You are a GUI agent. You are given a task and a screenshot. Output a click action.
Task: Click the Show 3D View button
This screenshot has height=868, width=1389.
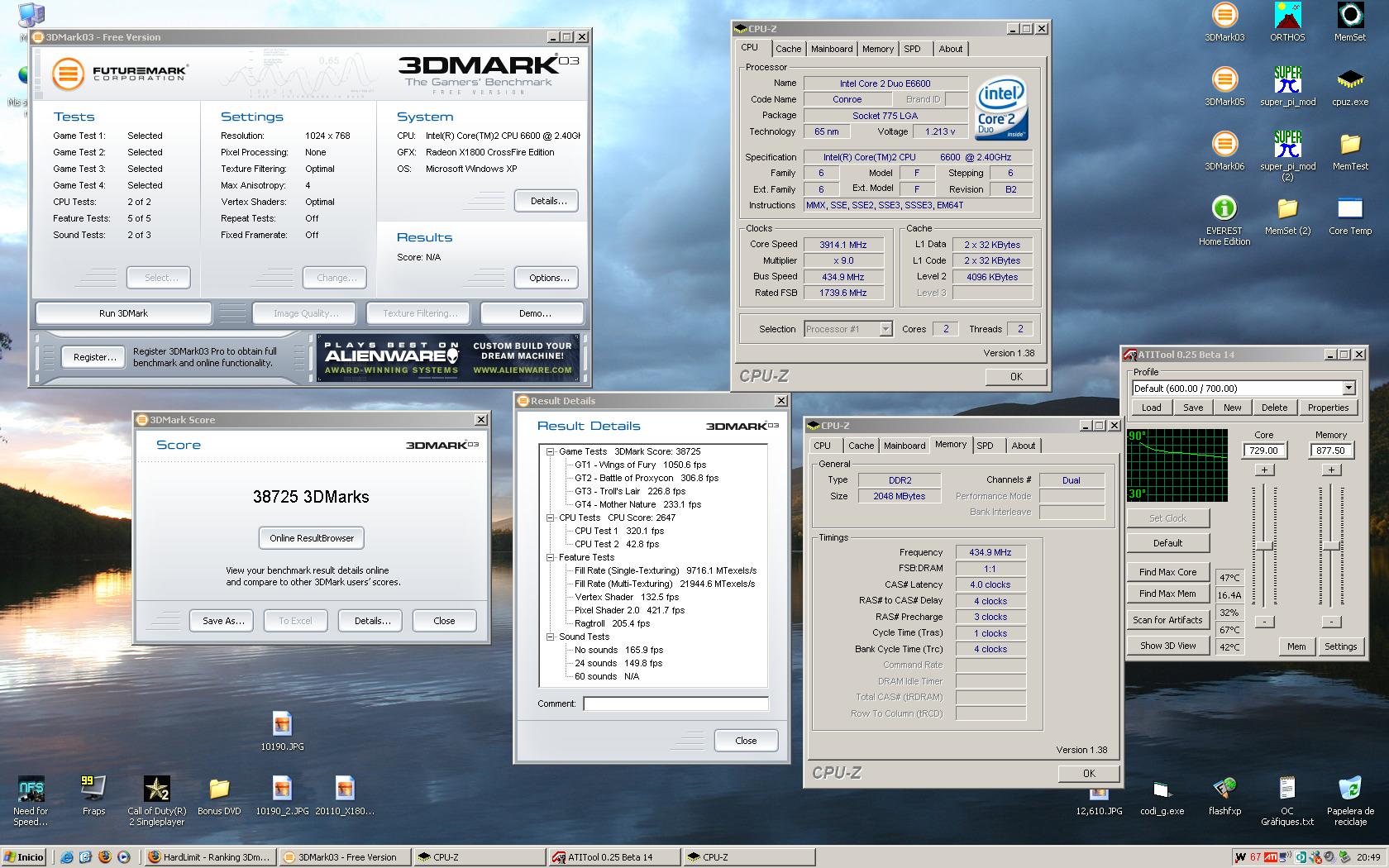[x=1167, y=646]
